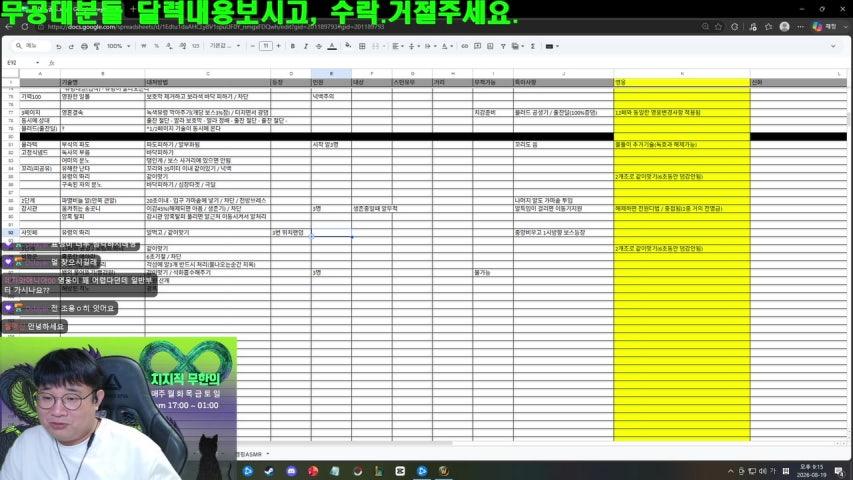The width and height of the screenshot is (853, 480).
Task: Click the zoom magnifier icon in address bar
Action: click(705, 26)
